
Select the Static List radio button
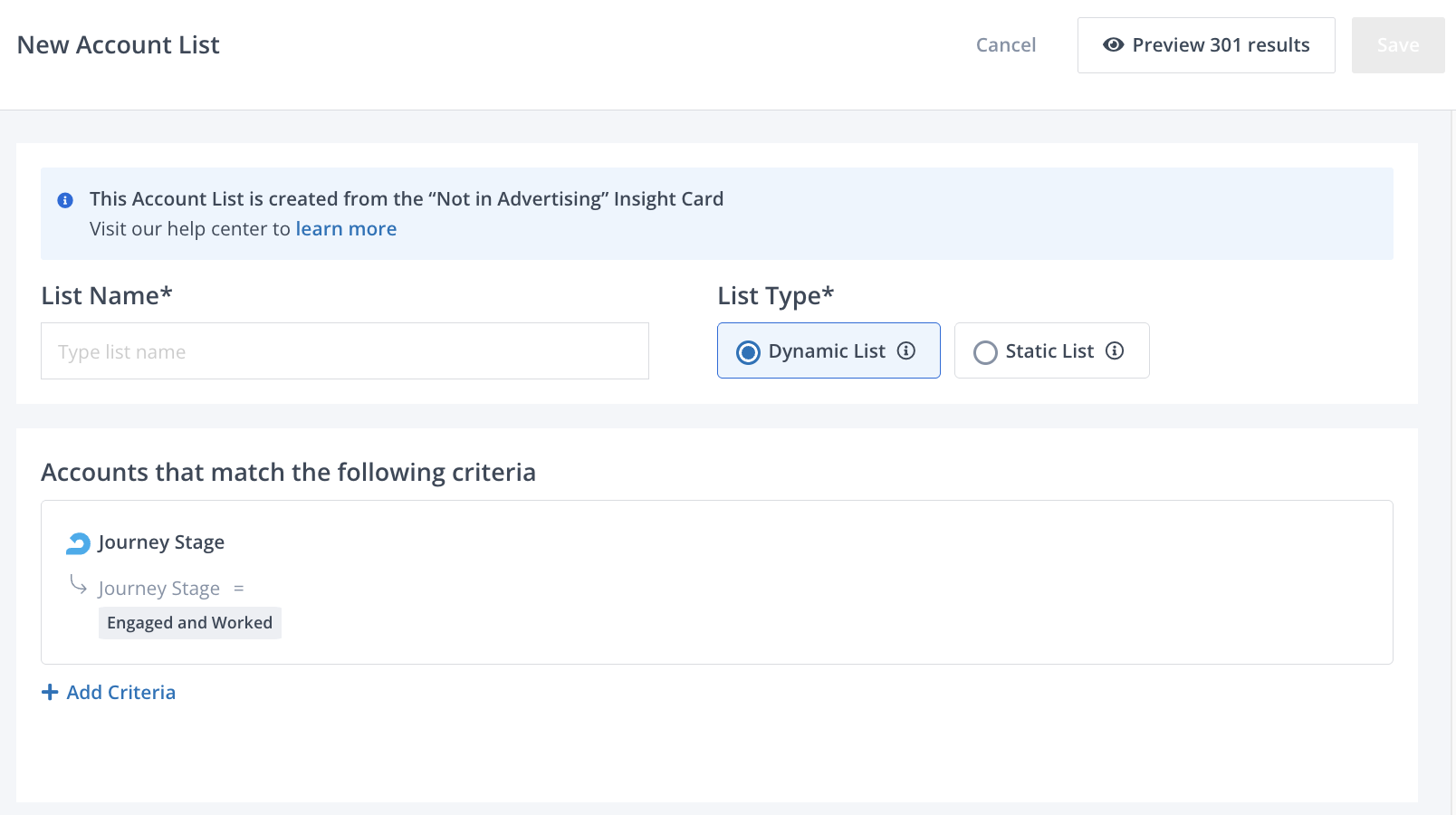pyautogui.click(x=985, y=352)
